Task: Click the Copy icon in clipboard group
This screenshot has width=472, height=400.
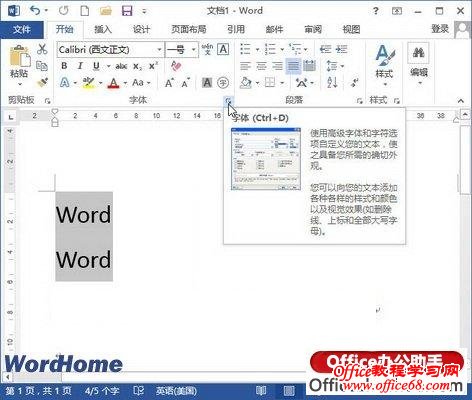Action: (x=42, y=66)
